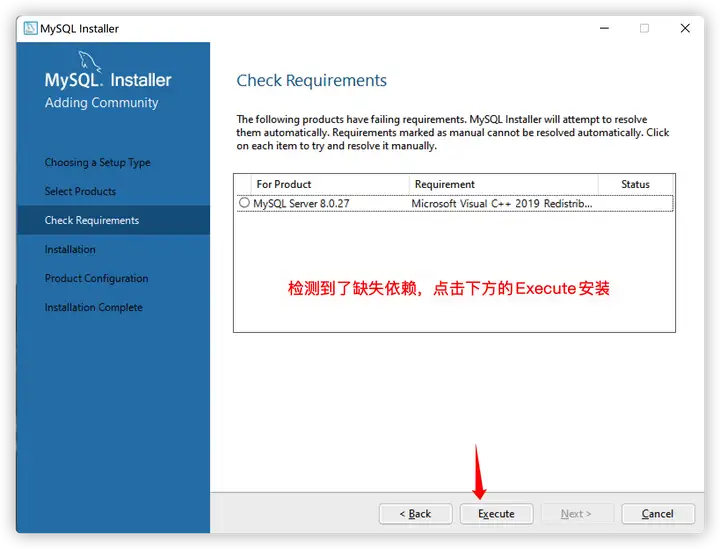
Task: Click the greyed-out Next button
Action: point(577,514)
